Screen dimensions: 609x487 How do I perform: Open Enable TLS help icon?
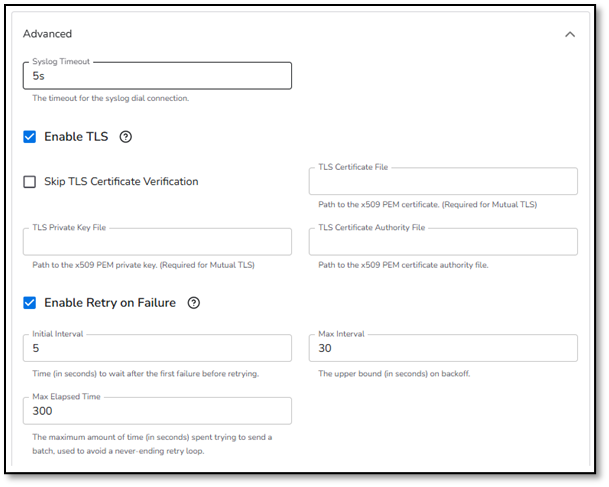click(125, 137)
